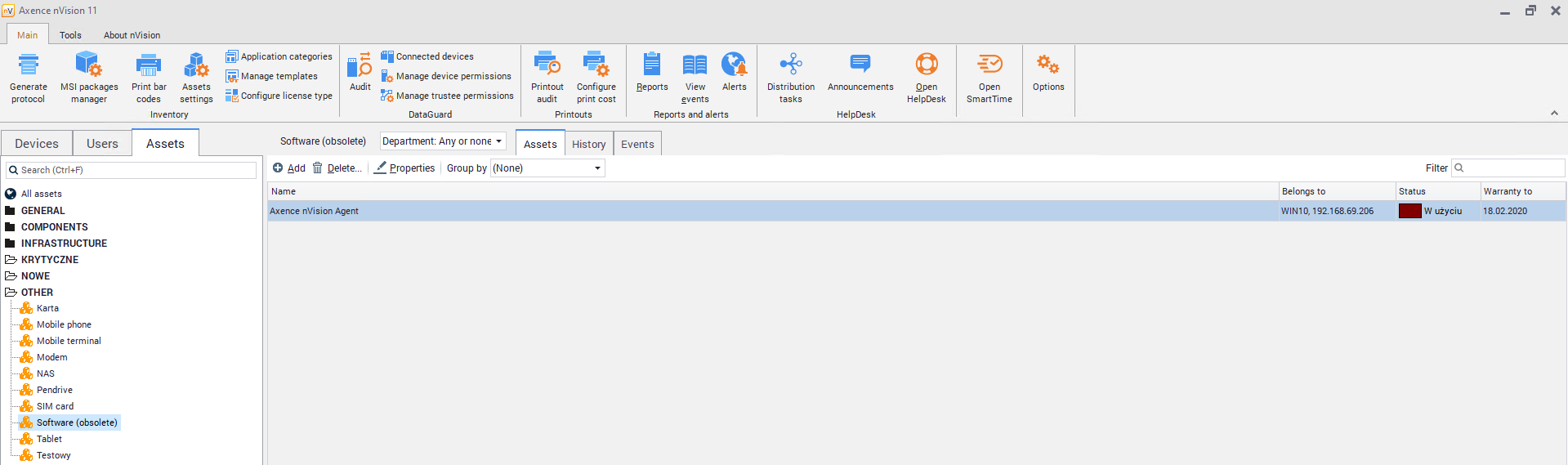
Task: Click the dark red status color swatch
Action: (1409, 211)
